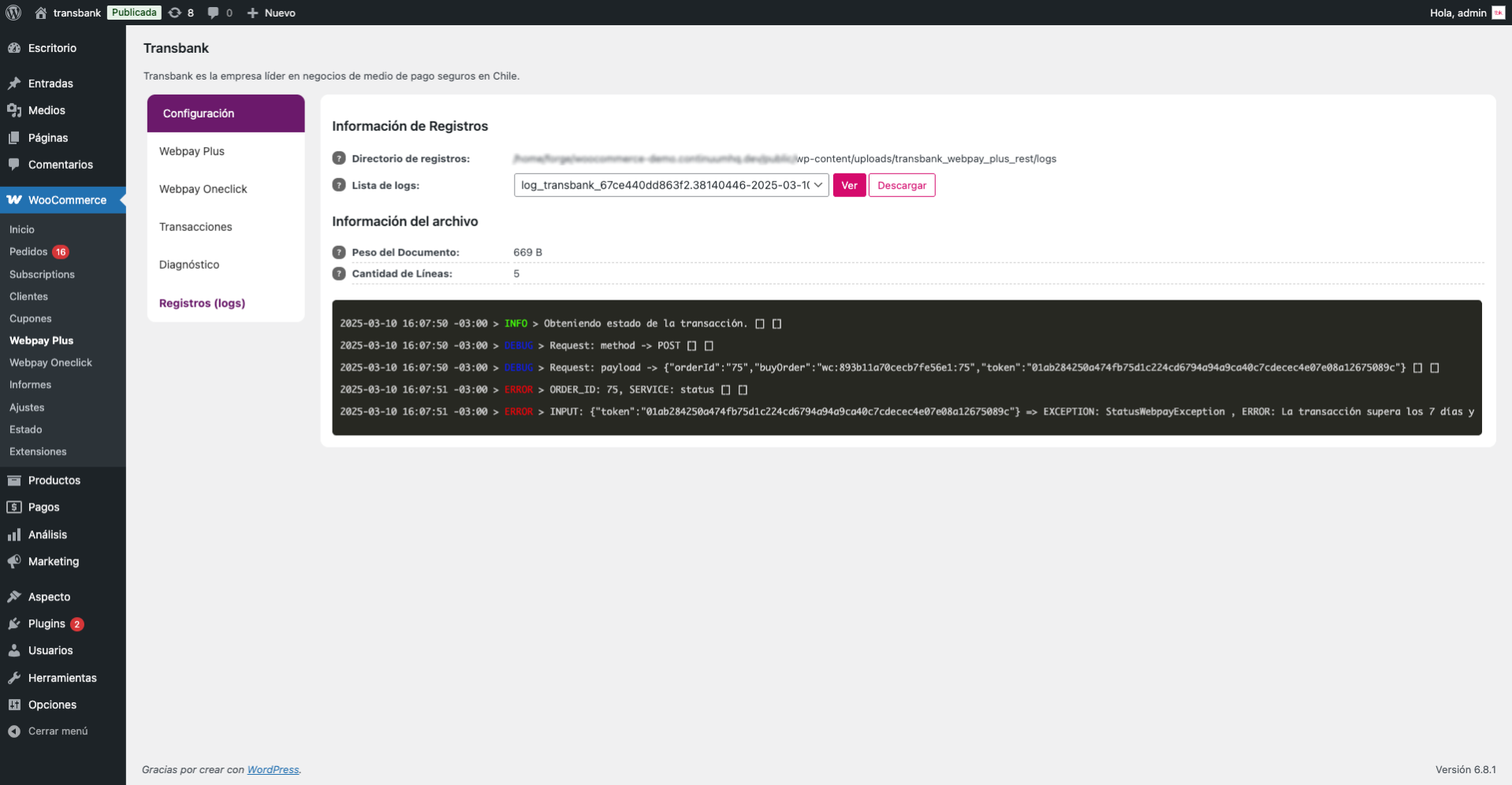Image resolution: width=1512 pixels, height=785 pixels.
Task: Click the Productos box icon
Action: [x=14, y=480]
